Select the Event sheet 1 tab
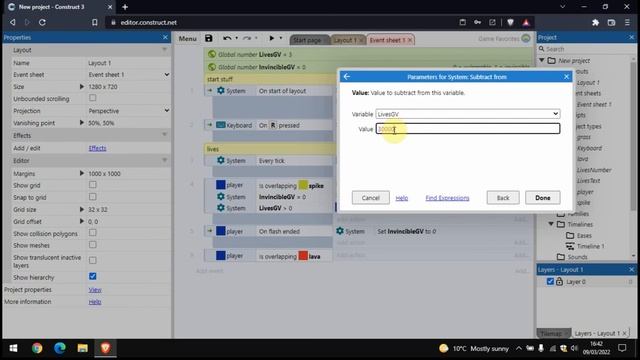 click(x=387, y=40)
